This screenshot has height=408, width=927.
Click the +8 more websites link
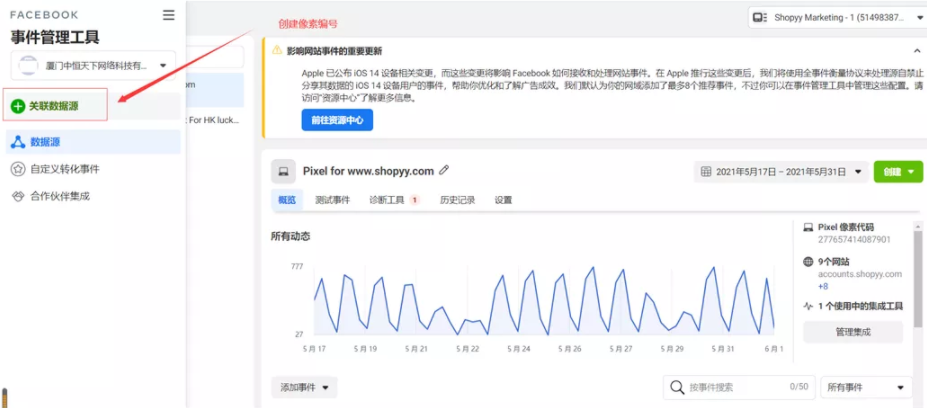[822, 286]
